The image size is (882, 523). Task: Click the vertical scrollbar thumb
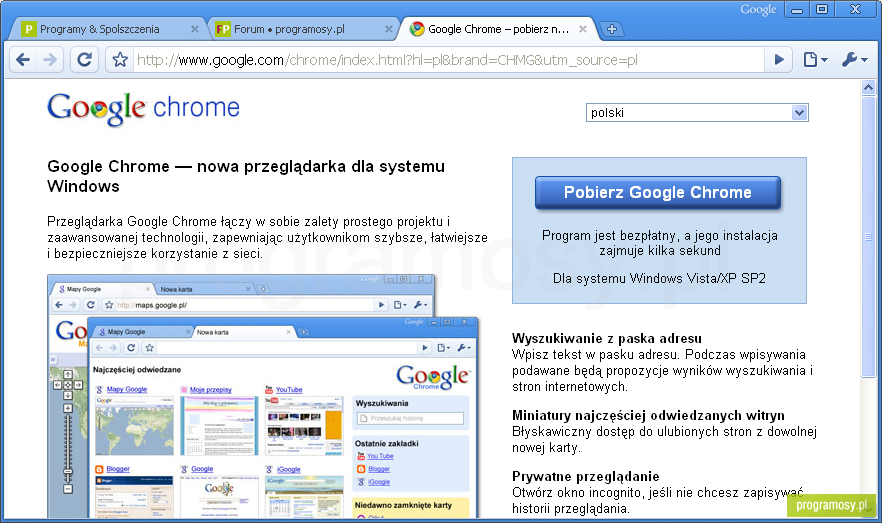tap(868, 237)
